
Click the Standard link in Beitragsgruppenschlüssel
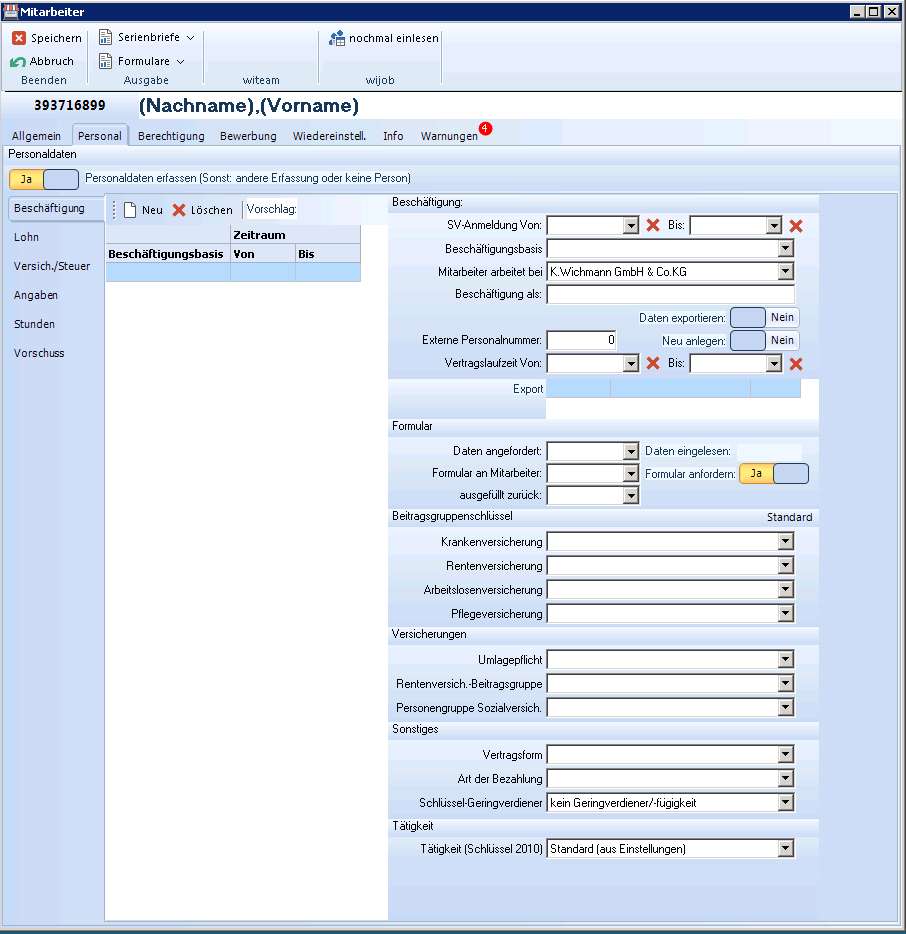[x=789, y=517]
